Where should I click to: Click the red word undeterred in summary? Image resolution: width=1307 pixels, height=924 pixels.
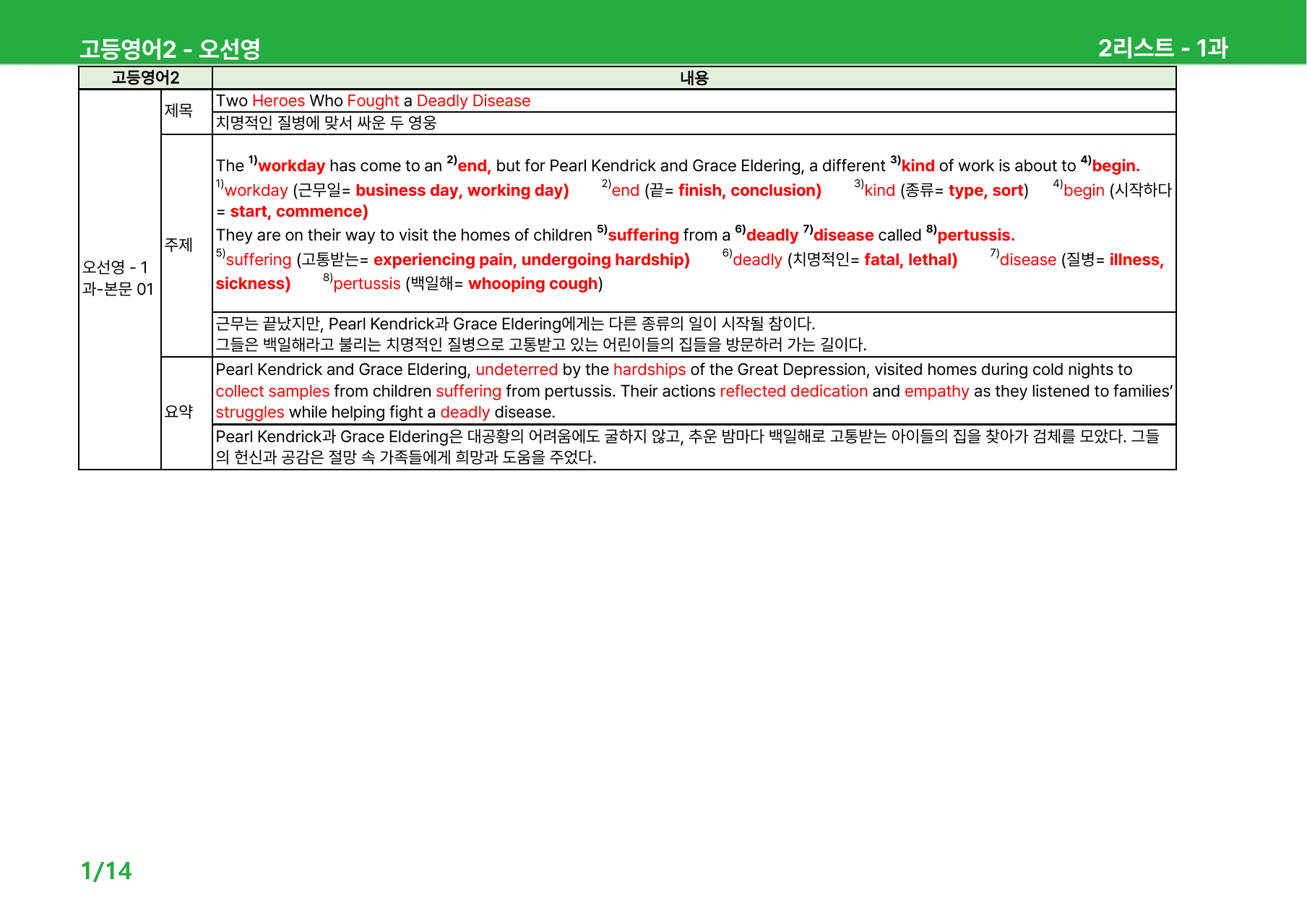coord(517,370)
